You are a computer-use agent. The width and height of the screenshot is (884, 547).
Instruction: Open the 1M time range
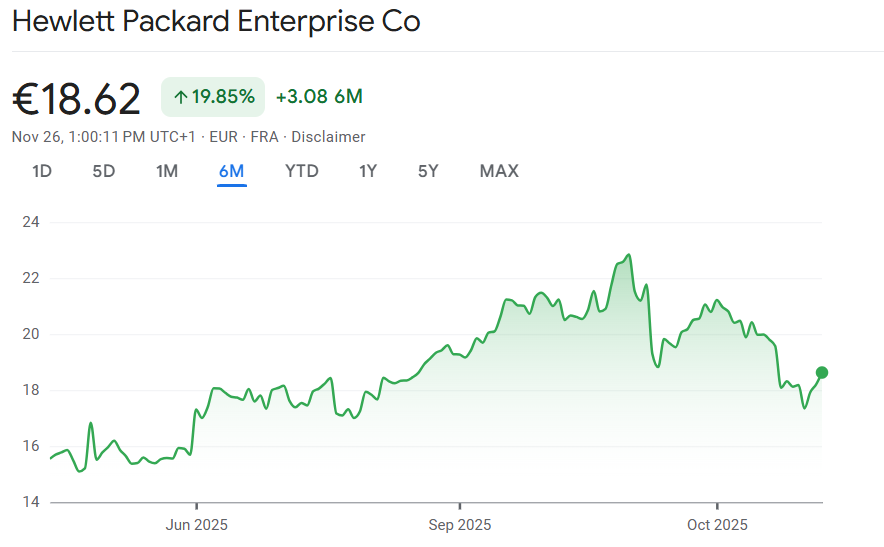pyautogui.click(x=167, y=171)
